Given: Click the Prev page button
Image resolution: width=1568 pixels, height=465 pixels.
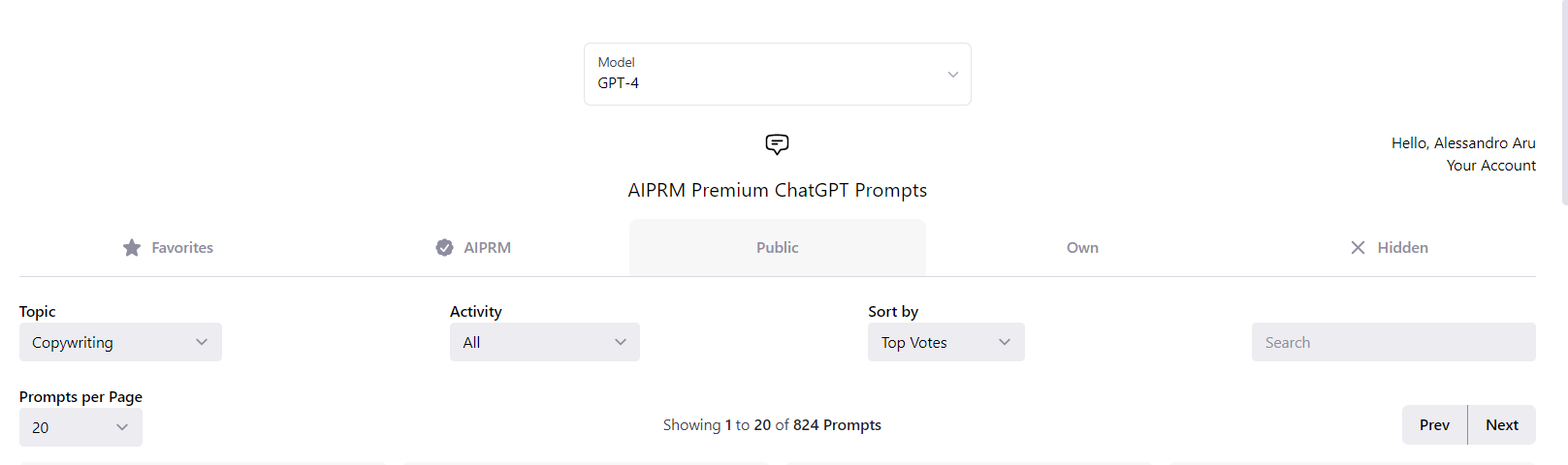Looking at the screenshot, I should point(1434,424).
